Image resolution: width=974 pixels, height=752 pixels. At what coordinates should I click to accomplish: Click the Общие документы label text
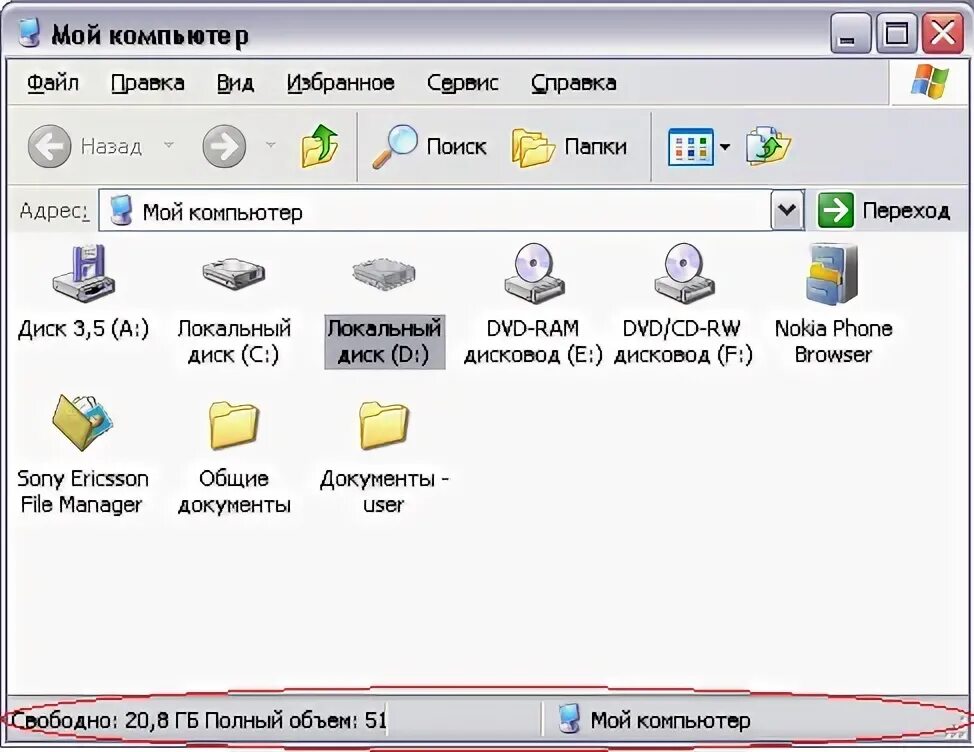(x=234, y=491)
